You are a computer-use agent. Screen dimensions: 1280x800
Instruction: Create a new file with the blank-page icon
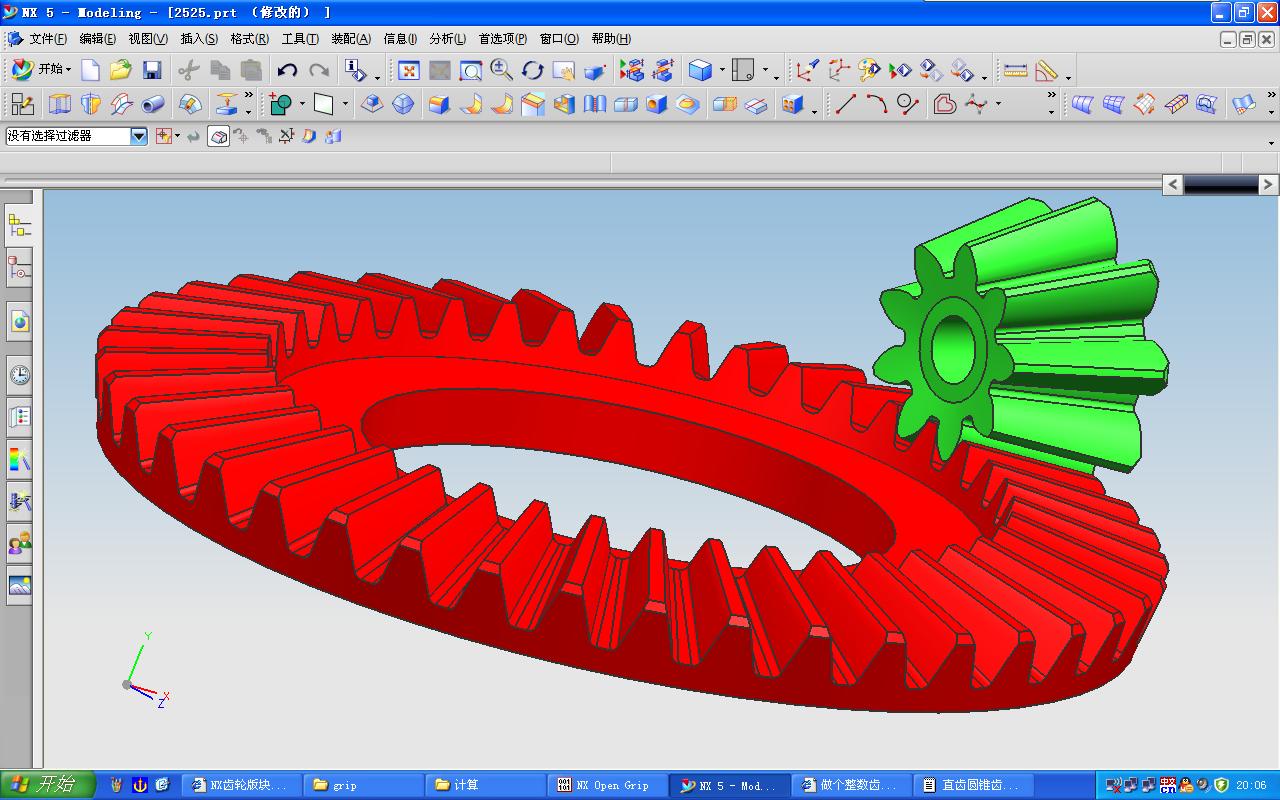tap(91, 70)
